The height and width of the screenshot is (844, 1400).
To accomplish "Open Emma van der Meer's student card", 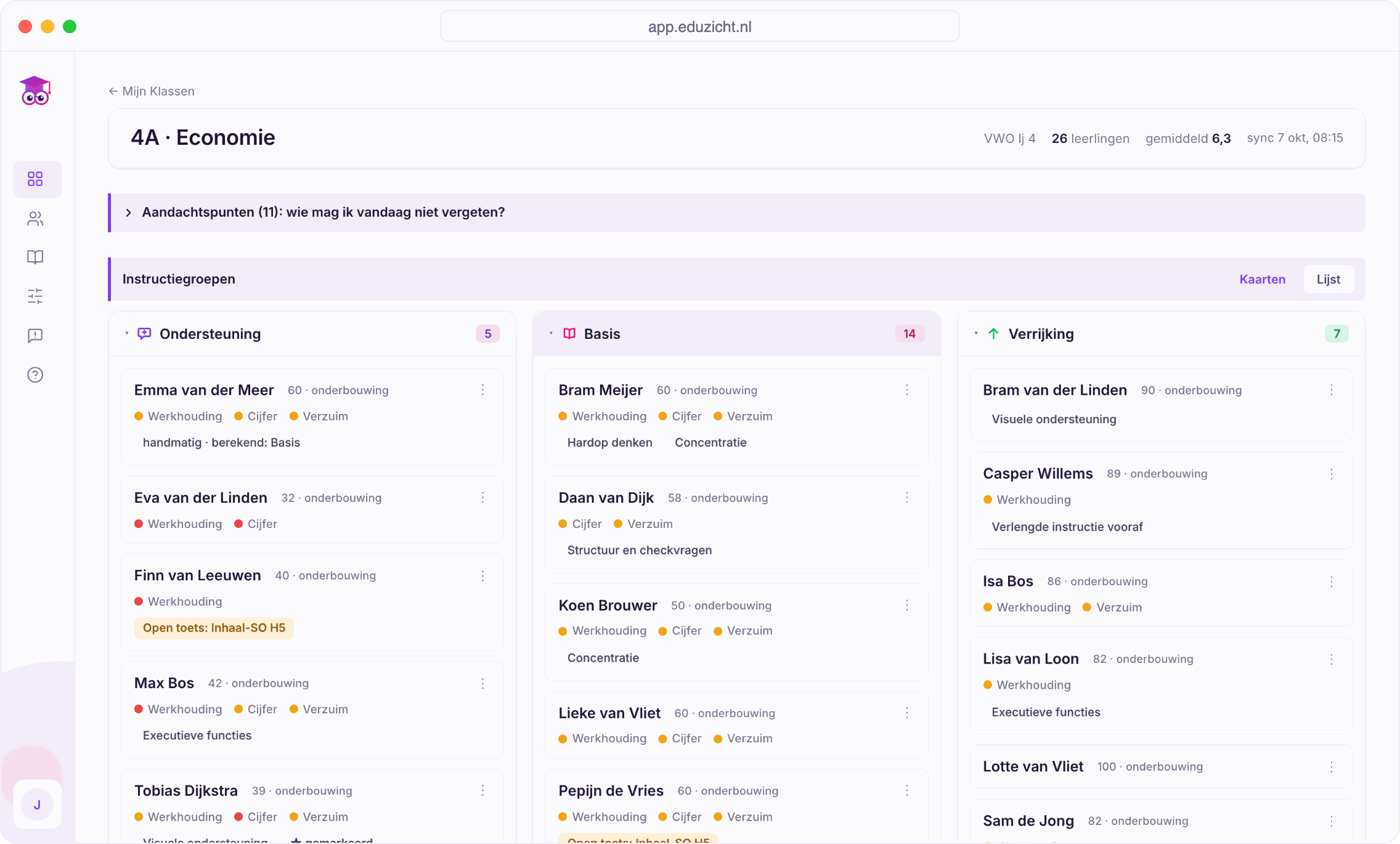I will tap(312, 417).
